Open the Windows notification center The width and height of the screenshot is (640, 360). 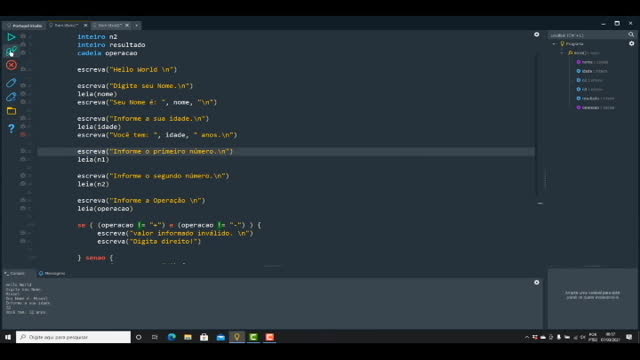(629, 337)
